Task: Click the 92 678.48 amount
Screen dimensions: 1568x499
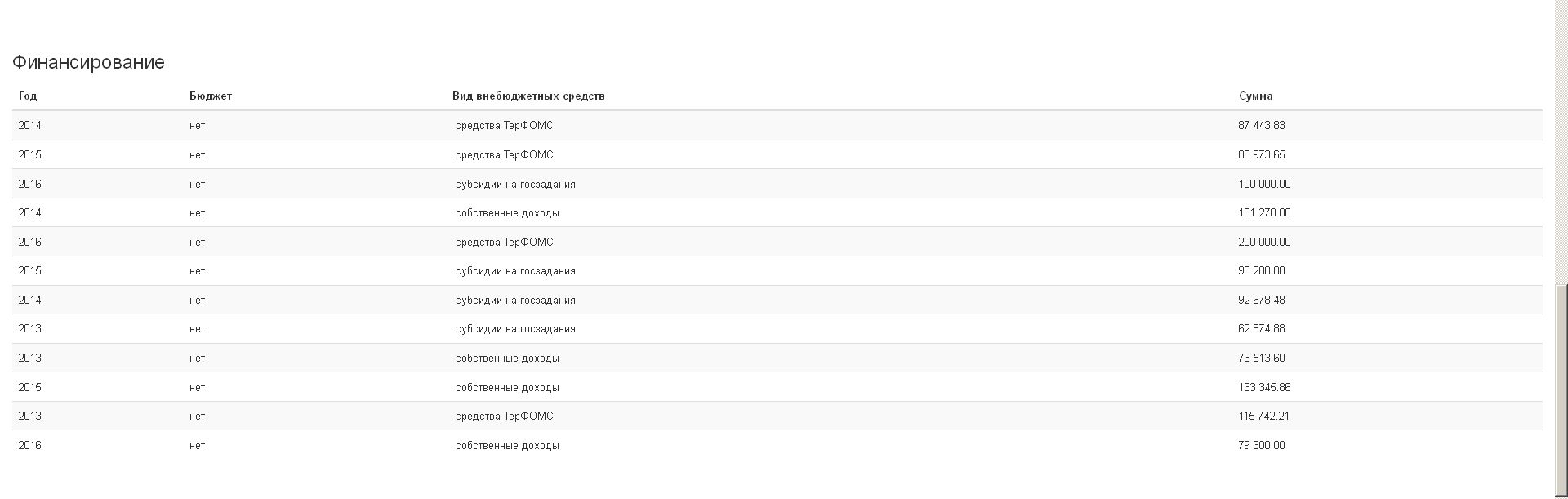Action: click(x=1261, y=300)
